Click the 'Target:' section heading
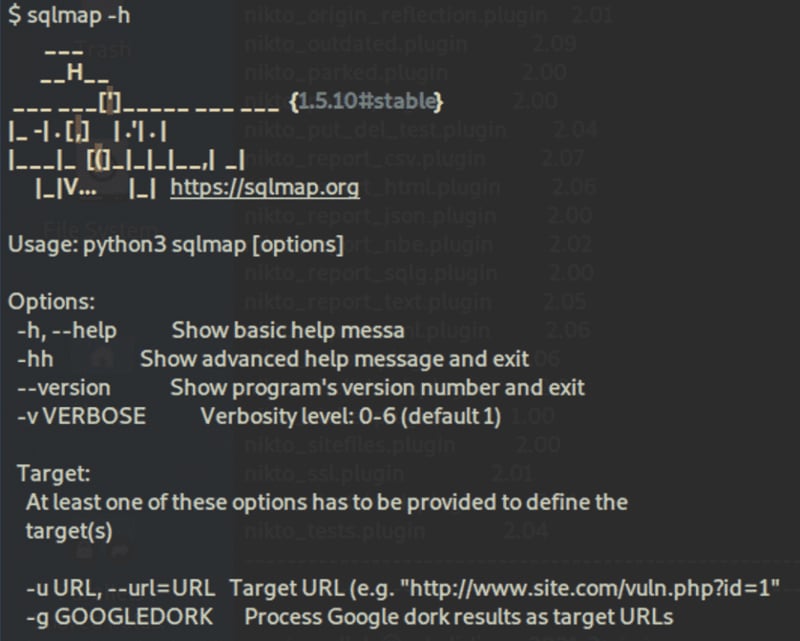This screenshot has height=641, width=800. tap(54, 473)
